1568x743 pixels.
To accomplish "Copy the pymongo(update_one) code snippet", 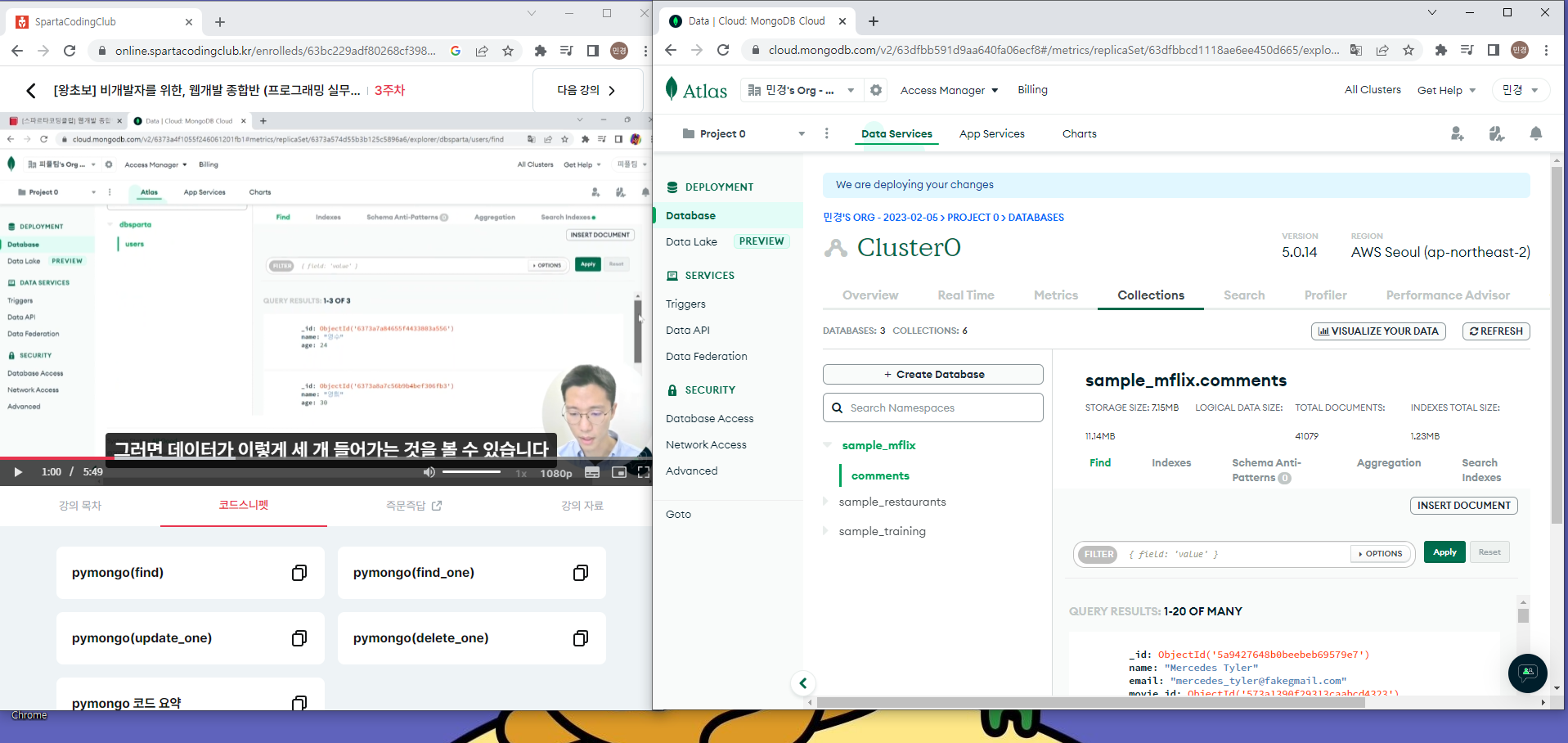I will [299, 638].
